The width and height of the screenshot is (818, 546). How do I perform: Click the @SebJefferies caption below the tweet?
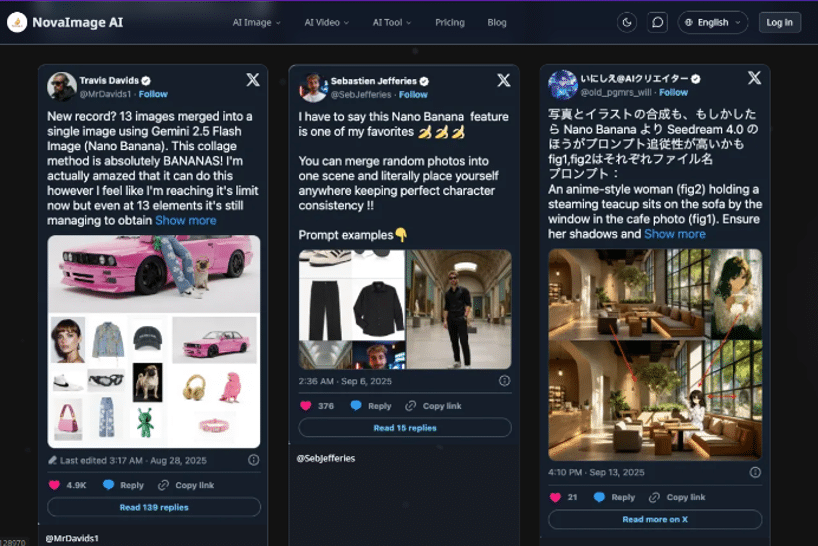[x=326, y=458]
